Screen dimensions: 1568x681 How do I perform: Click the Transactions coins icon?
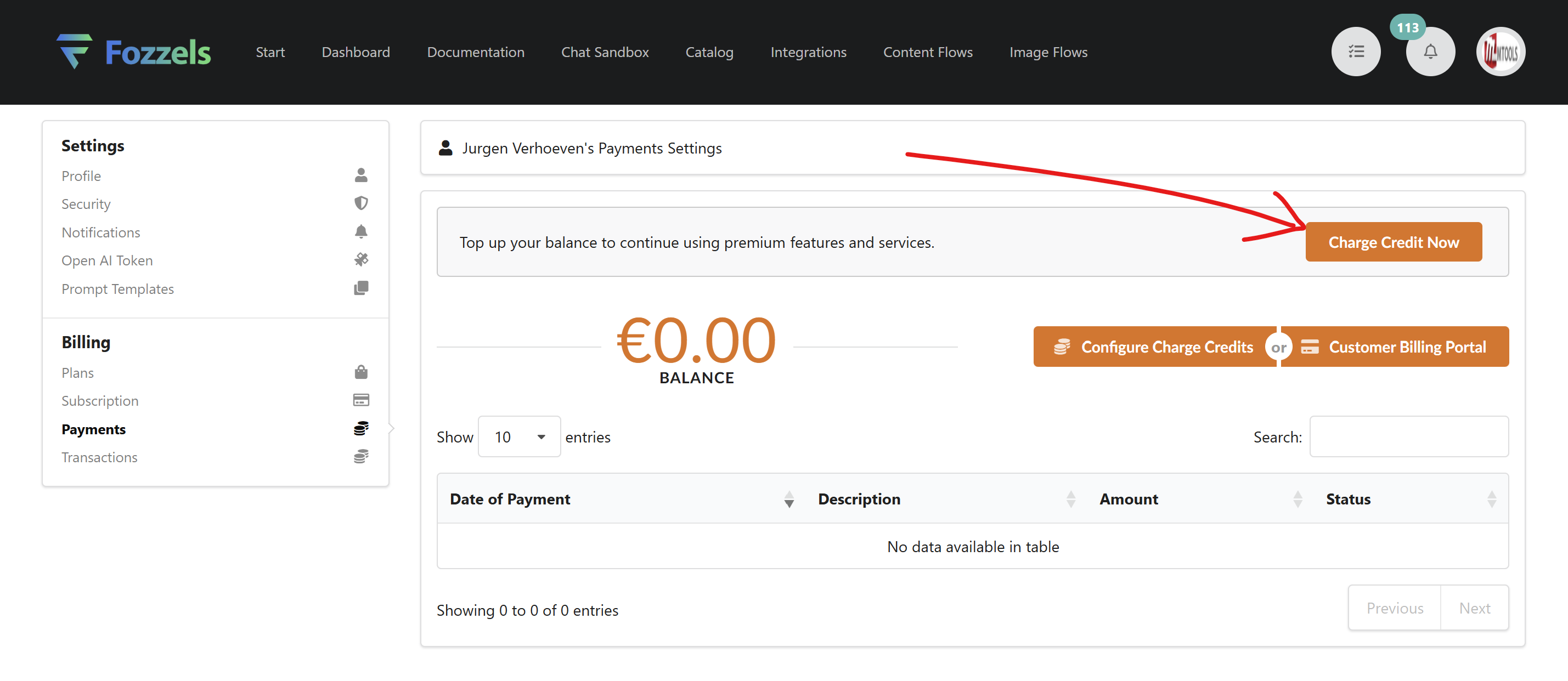361,456
